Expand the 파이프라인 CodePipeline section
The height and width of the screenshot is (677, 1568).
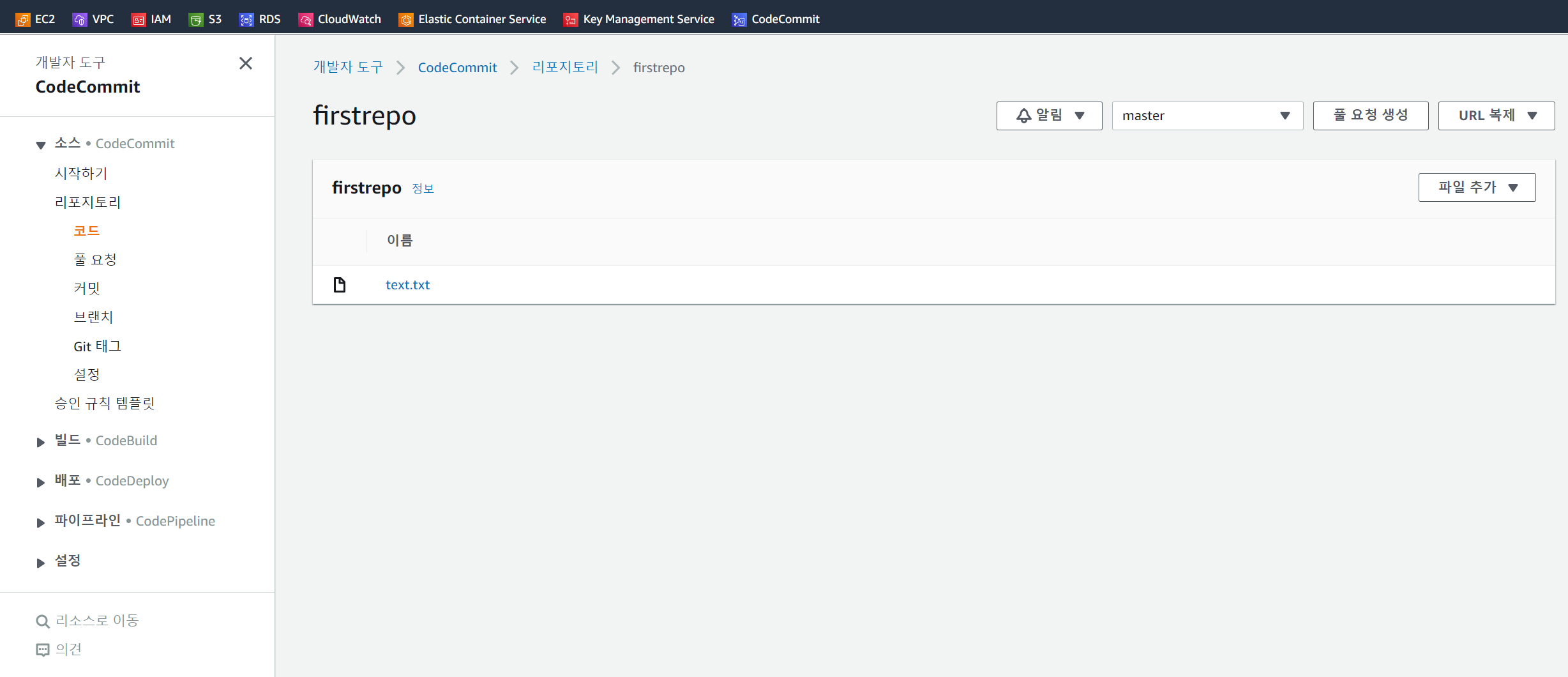[41, 522]
